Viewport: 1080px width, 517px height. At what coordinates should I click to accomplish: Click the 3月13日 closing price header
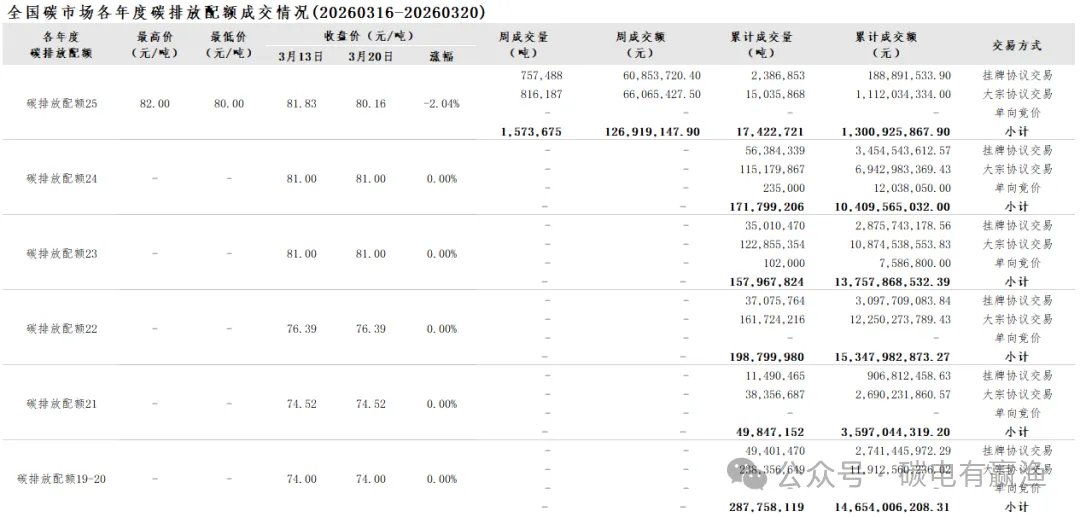[301, 57]
